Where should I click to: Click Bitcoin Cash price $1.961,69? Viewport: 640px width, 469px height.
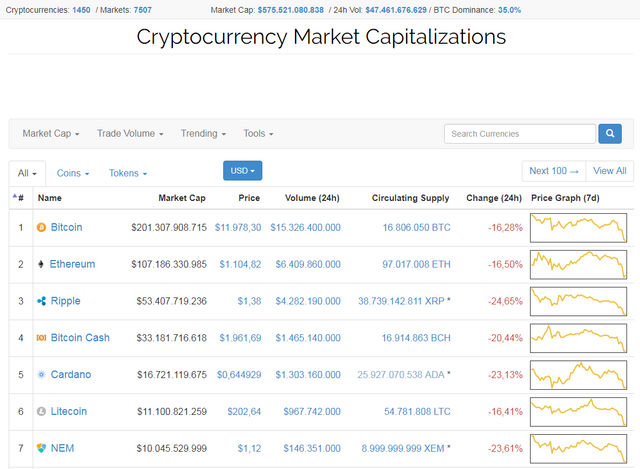pyautogui.click(x=240, y=338)
